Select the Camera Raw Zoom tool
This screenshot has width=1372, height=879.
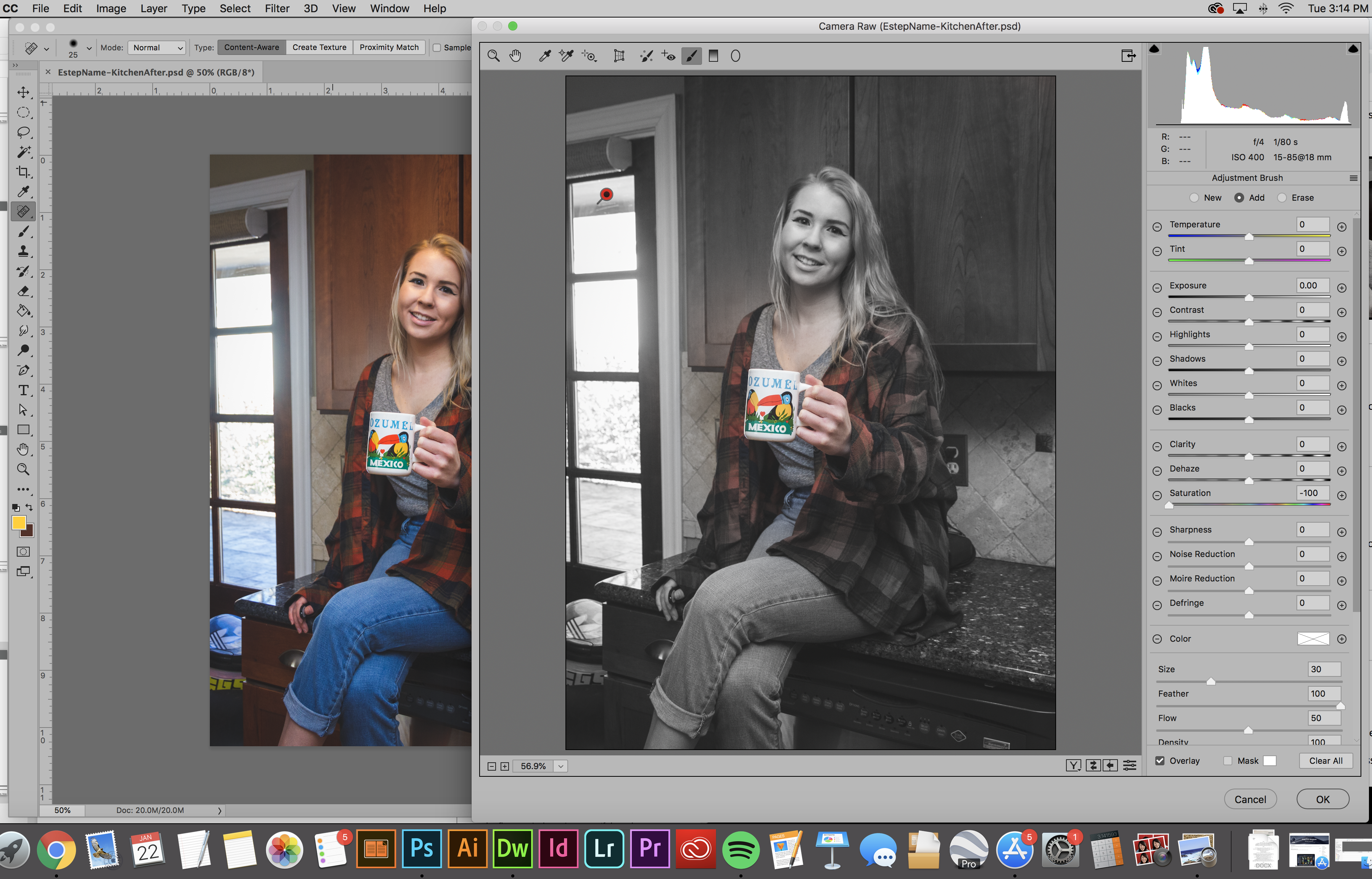494,56
